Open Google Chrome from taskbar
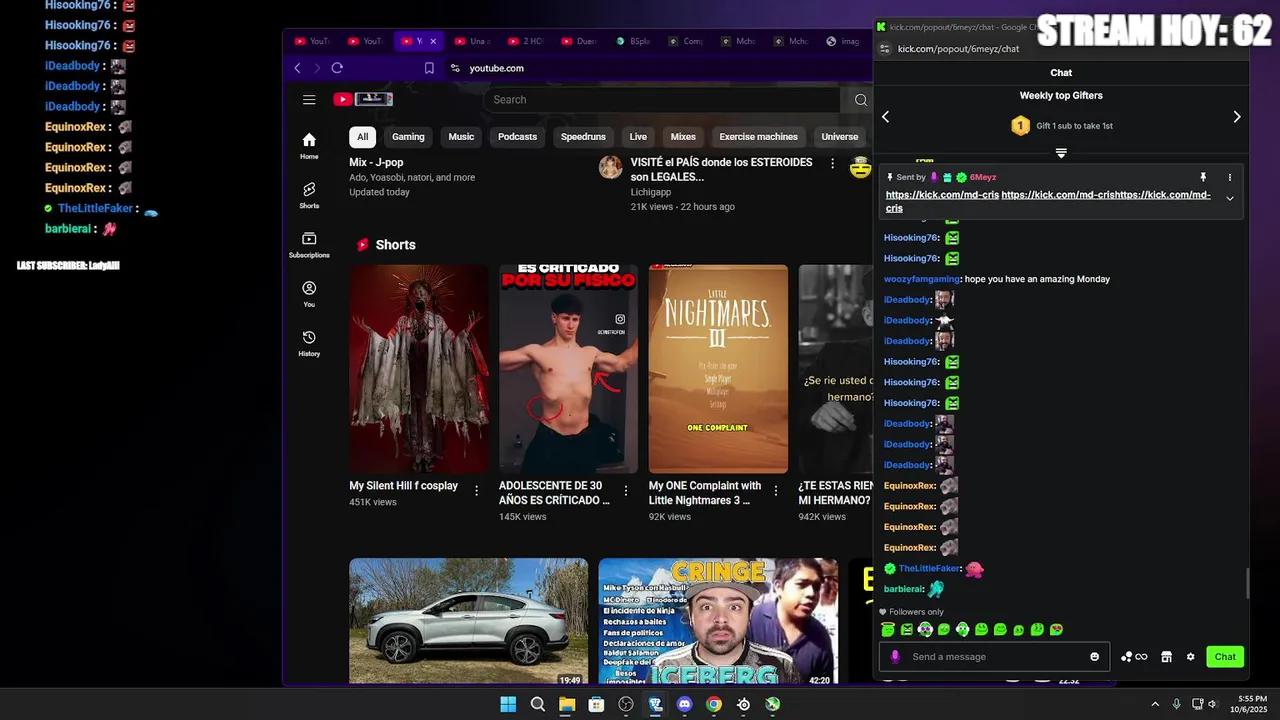This screenshot has height=720, width=1280. 714,704
